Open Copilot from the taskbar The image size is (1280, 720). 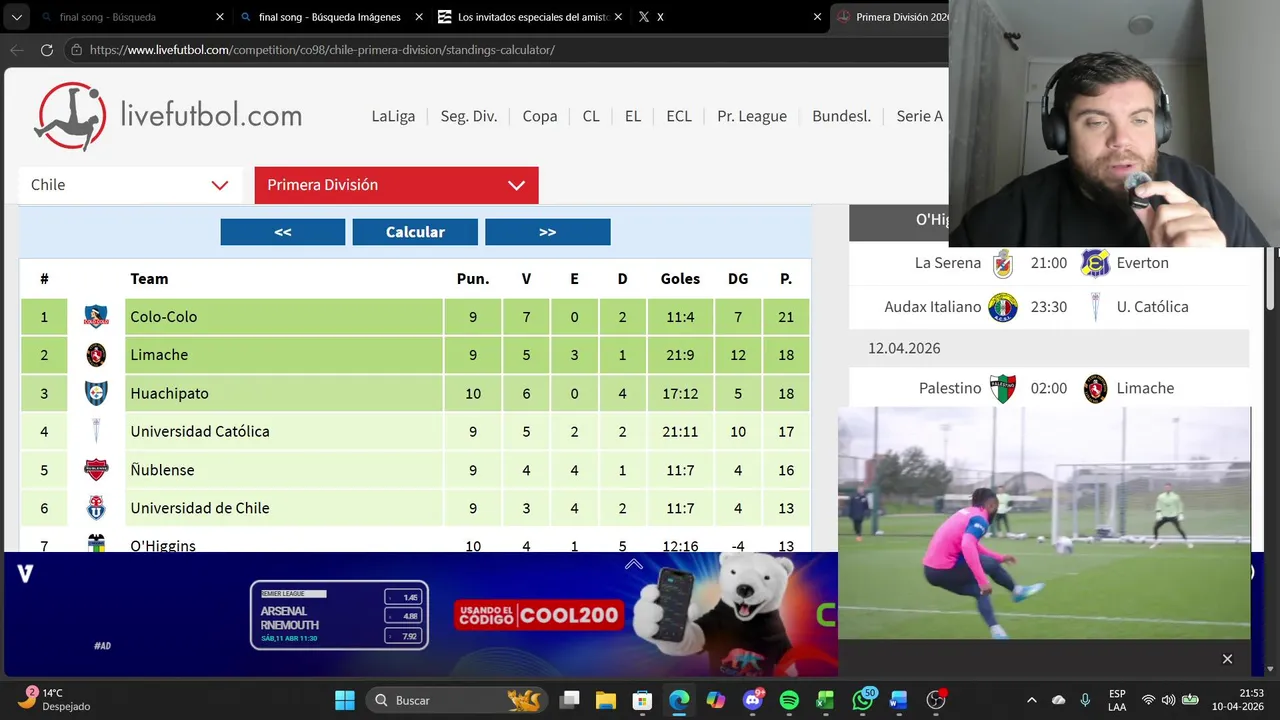(x=716, y=700)
